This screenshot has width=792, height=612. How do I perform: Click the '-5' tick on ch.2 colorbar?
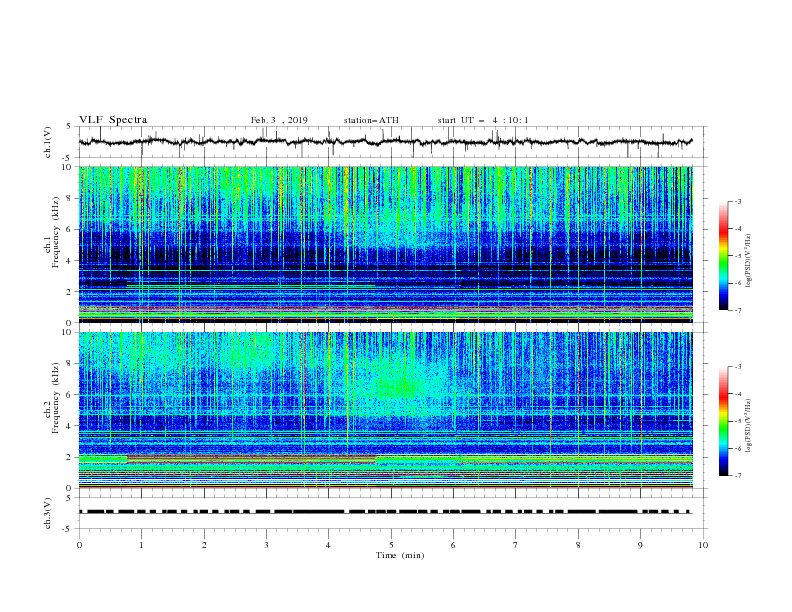(x=738, y=421)
